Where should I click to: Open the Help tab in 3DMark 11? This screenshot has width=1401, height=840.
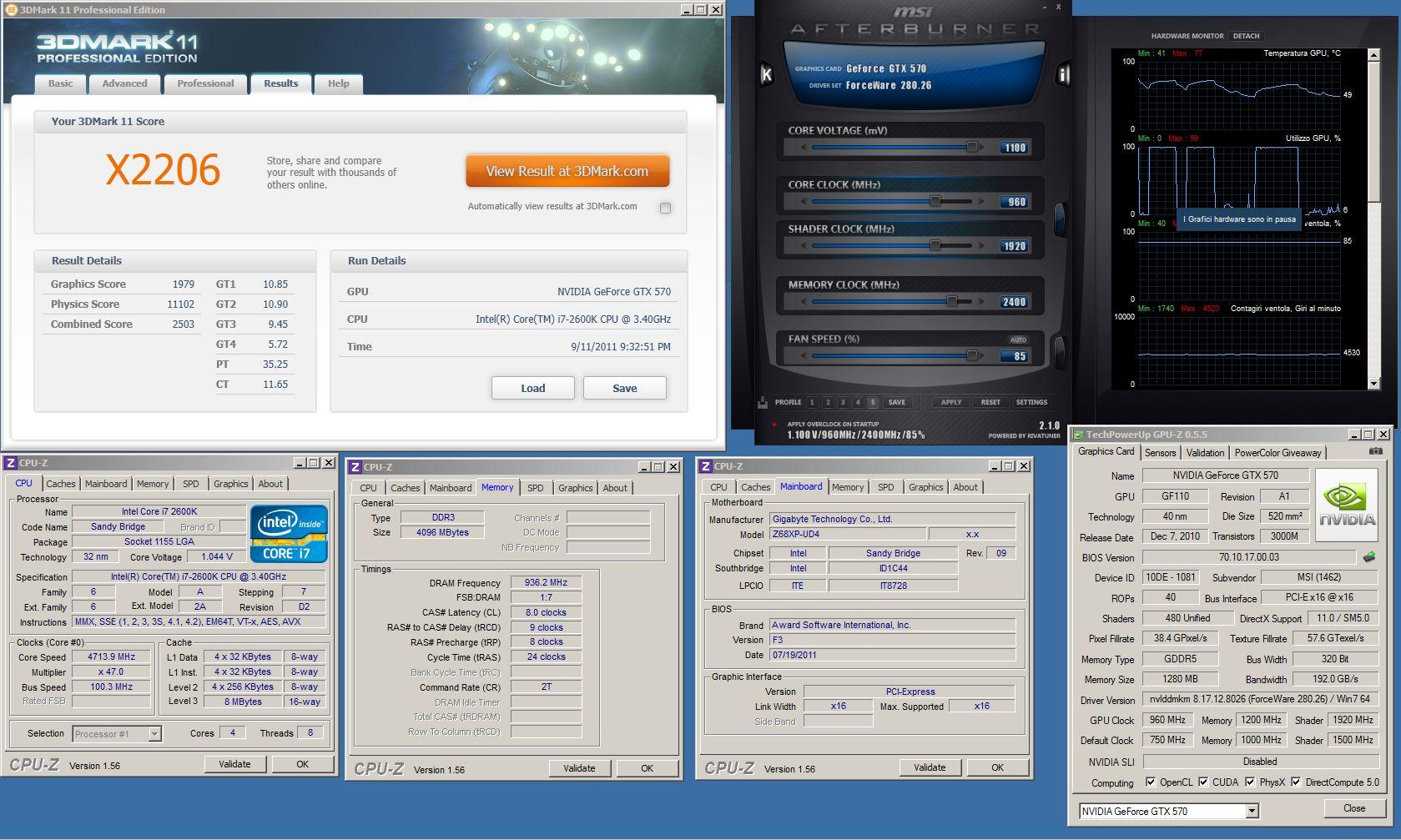point(338,83)
